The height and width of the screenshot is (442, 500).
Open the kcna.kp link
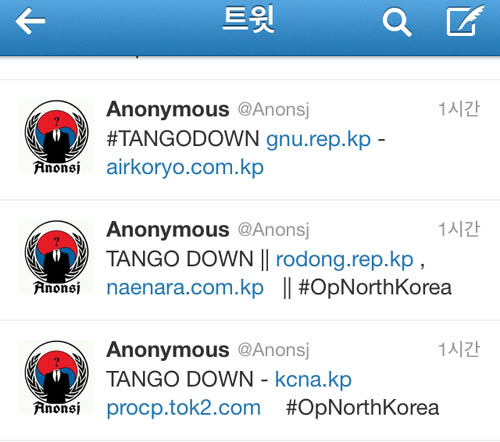[313, 380]
